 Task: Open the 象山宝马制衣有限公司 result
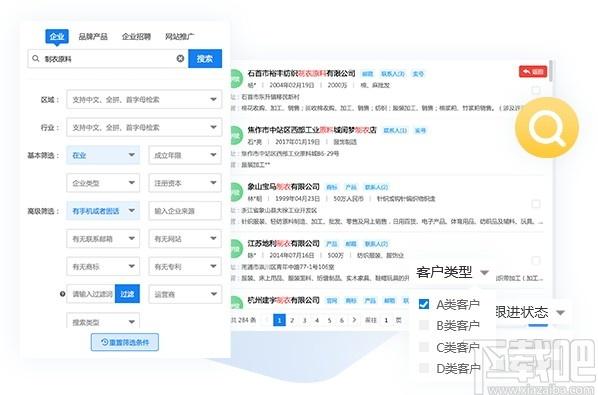click(x=283, y=187)
